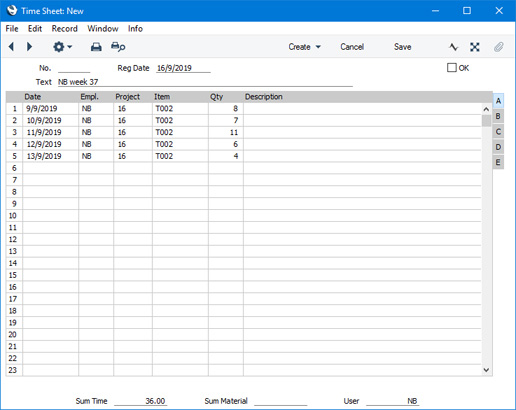This screenshot has height=410, width=516.
Task: Click the workflow activity line icon
Action: (453, 47)
